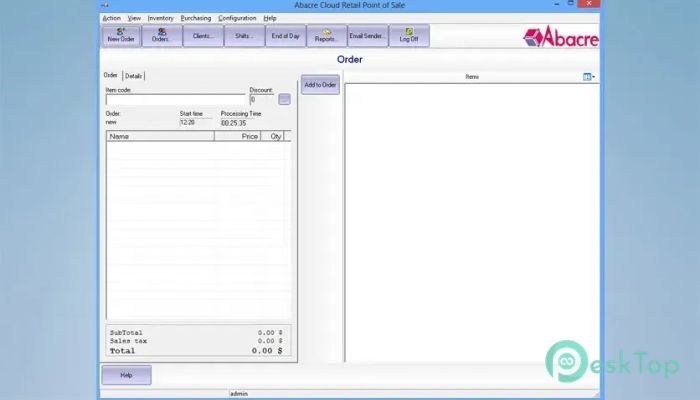The width and height of the screenshot is (700, 400).
Task: Click the Processing Time value 00:25:35
Action: [x=233, y=123]
